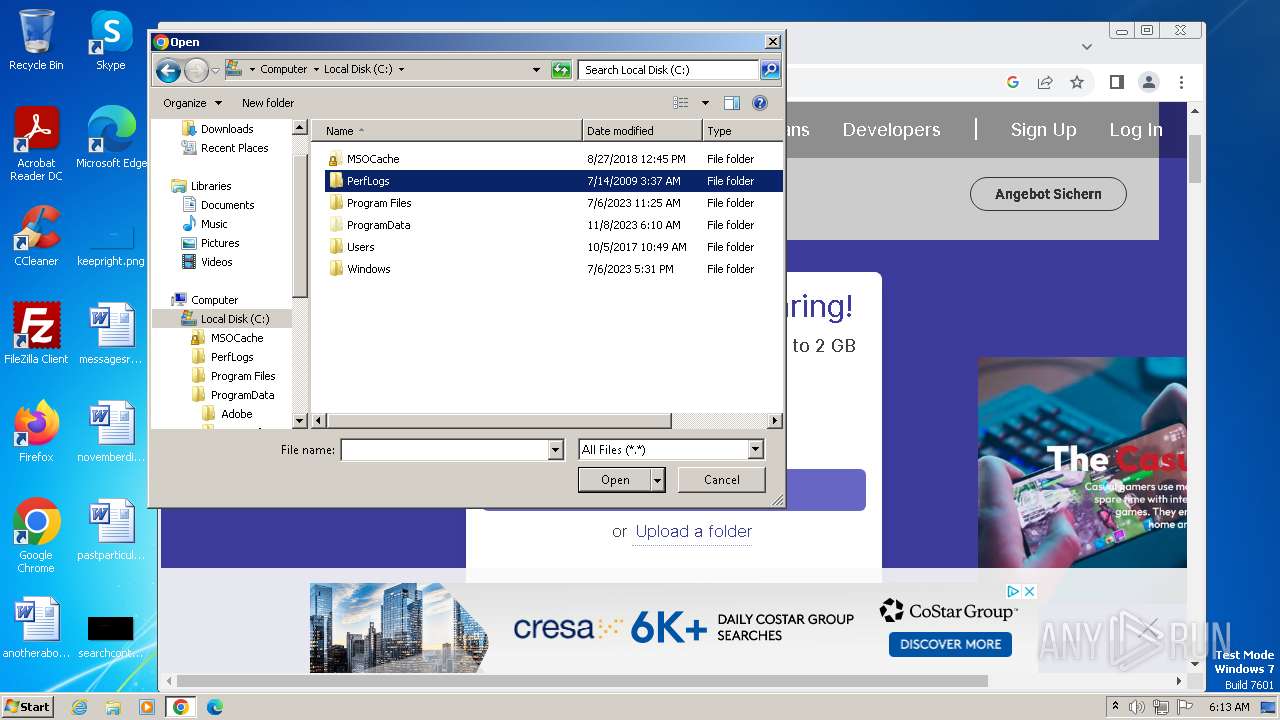Bookmark page with Chrome star icon
This screenshot has height=720, width=1280.
(1077, 82)
